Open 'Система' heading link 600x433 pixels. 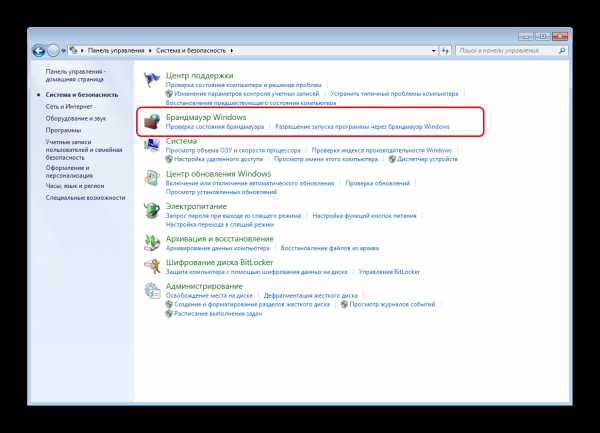click(x=181, y=141)
